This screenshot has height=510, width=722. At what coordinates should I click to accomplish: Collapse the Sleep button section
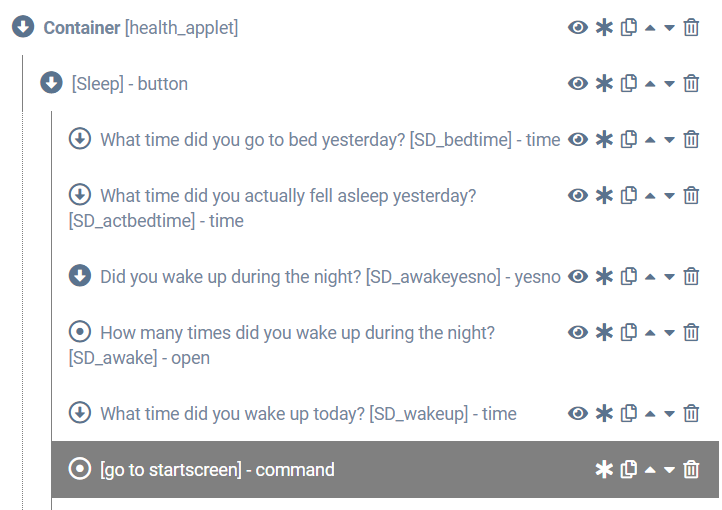51,83
